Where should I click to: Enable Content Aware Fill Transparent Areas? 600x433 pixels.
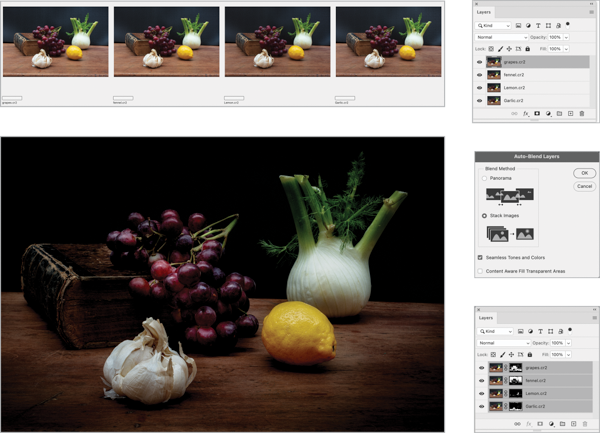click(480, 271)
